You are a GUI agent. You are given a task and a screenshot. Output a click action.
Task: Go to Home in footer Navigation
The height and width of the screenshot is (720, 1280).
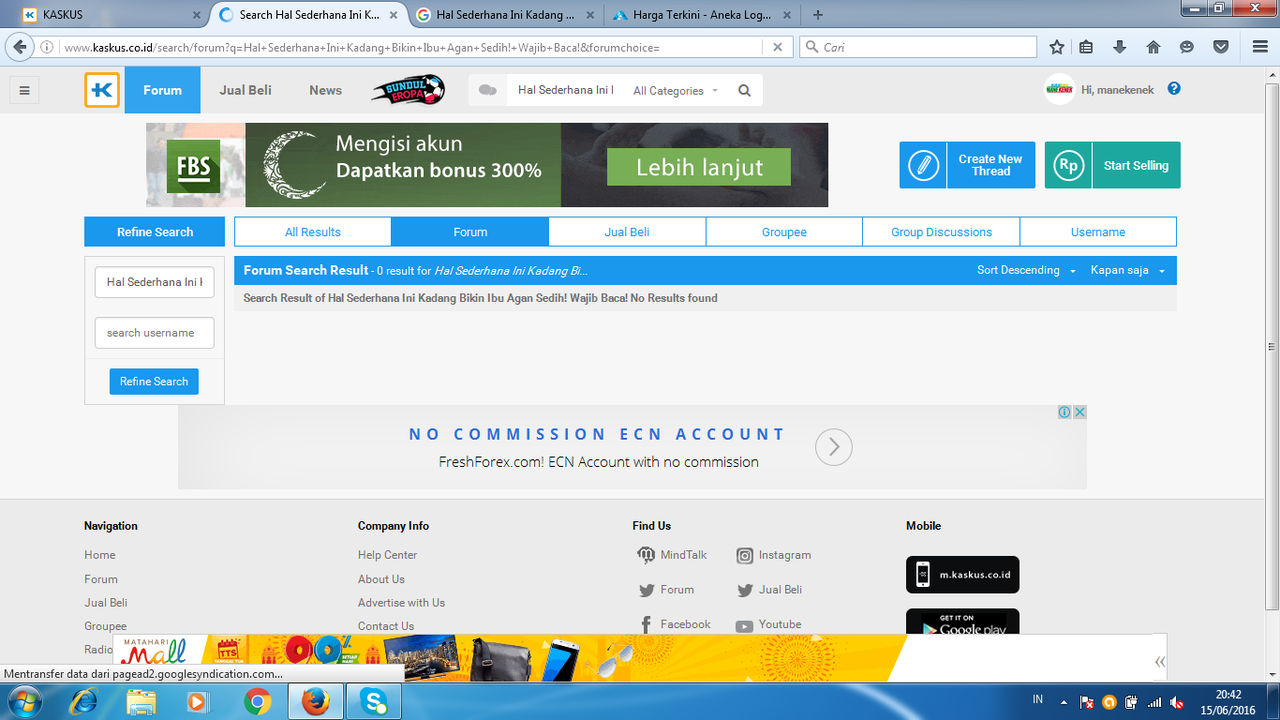99,555
